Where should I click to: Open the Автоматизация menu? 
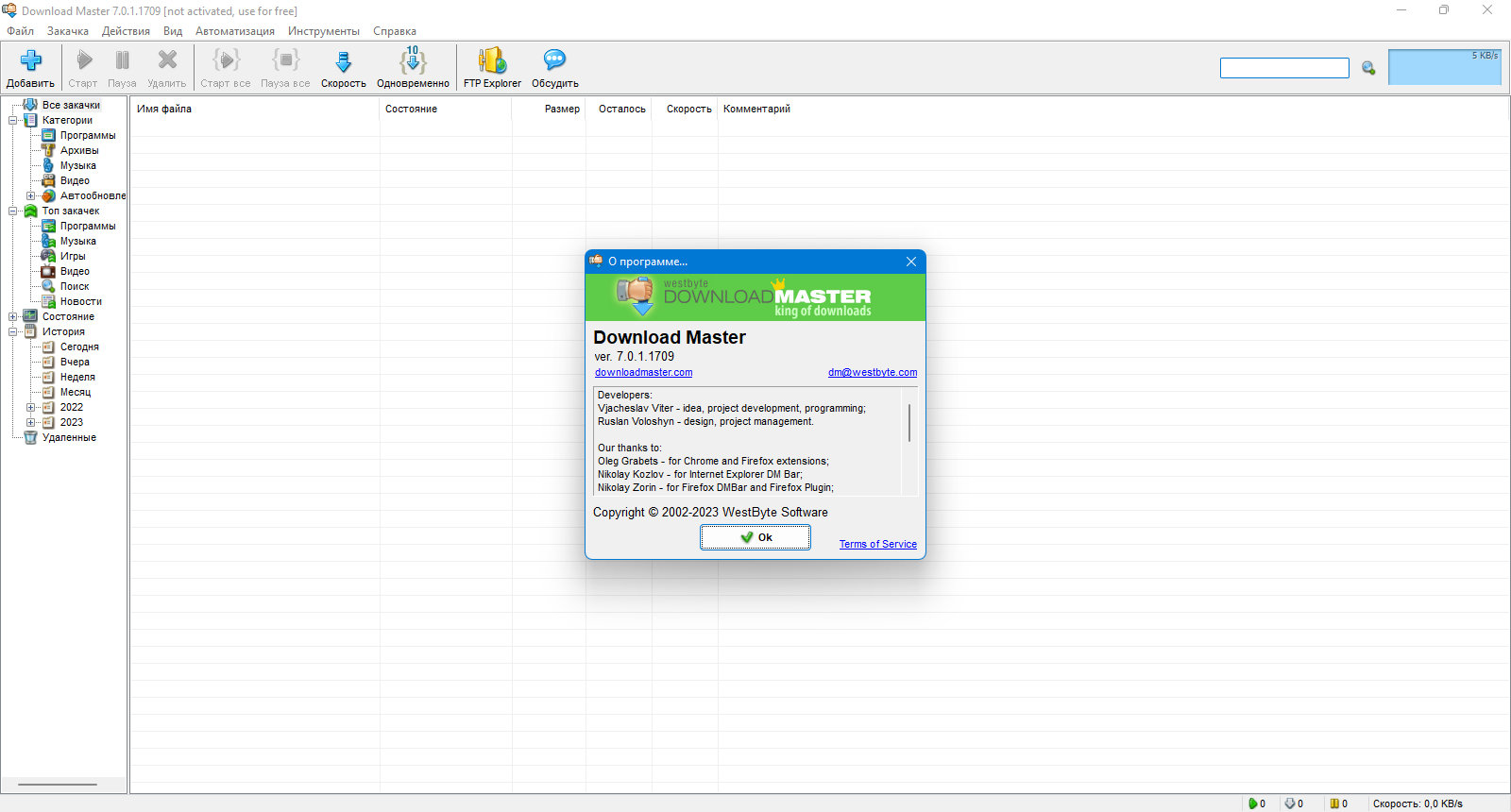point(235,31)
